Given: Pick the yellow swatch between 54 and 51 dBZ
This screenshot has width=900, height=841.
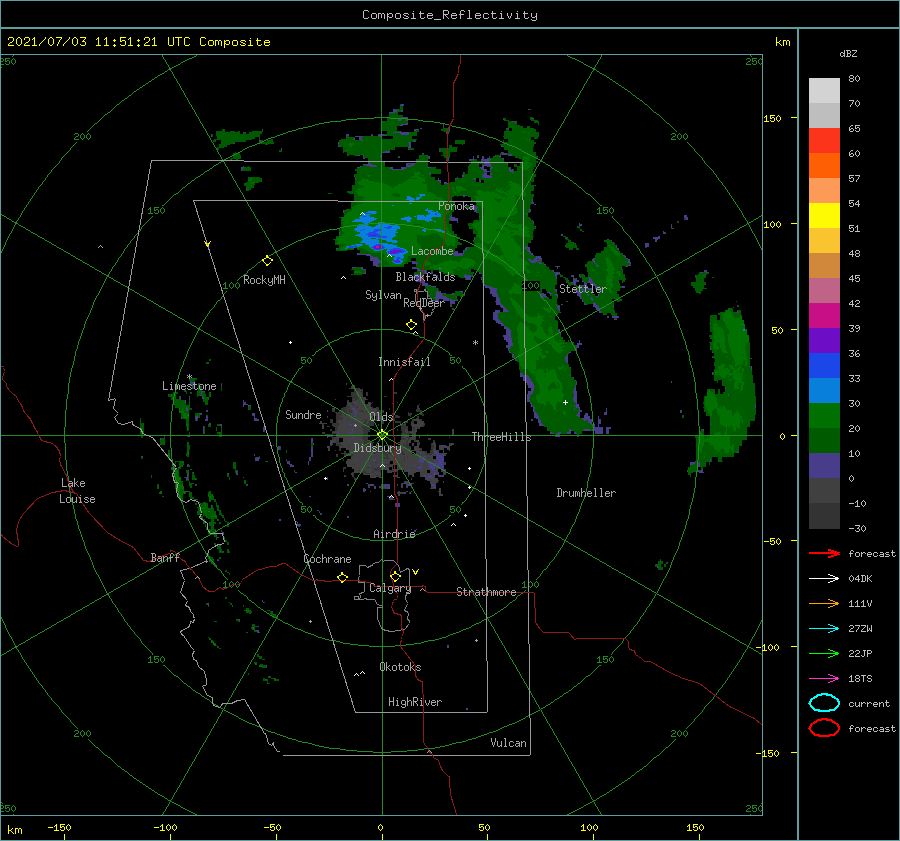Looking at the screenshot, I should tap(824, 215).
